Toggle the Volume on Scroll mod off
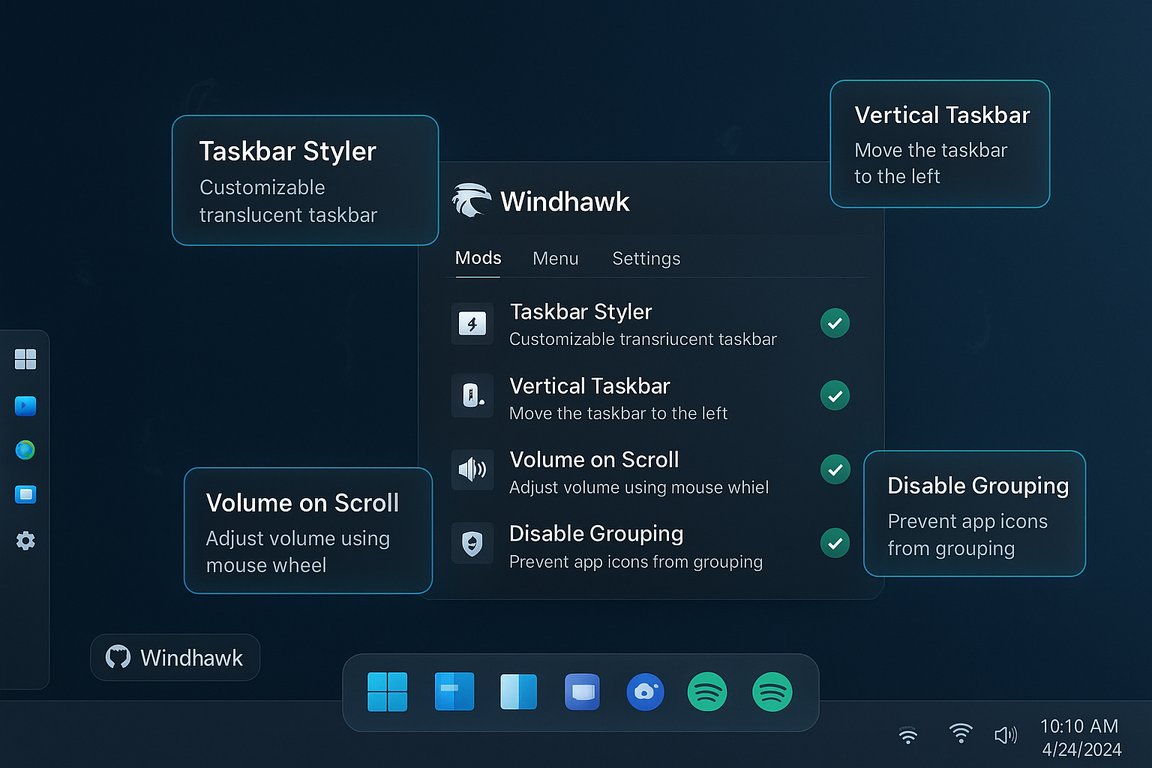This screenshot has width=1152, height=768. [x=835, y=469]
